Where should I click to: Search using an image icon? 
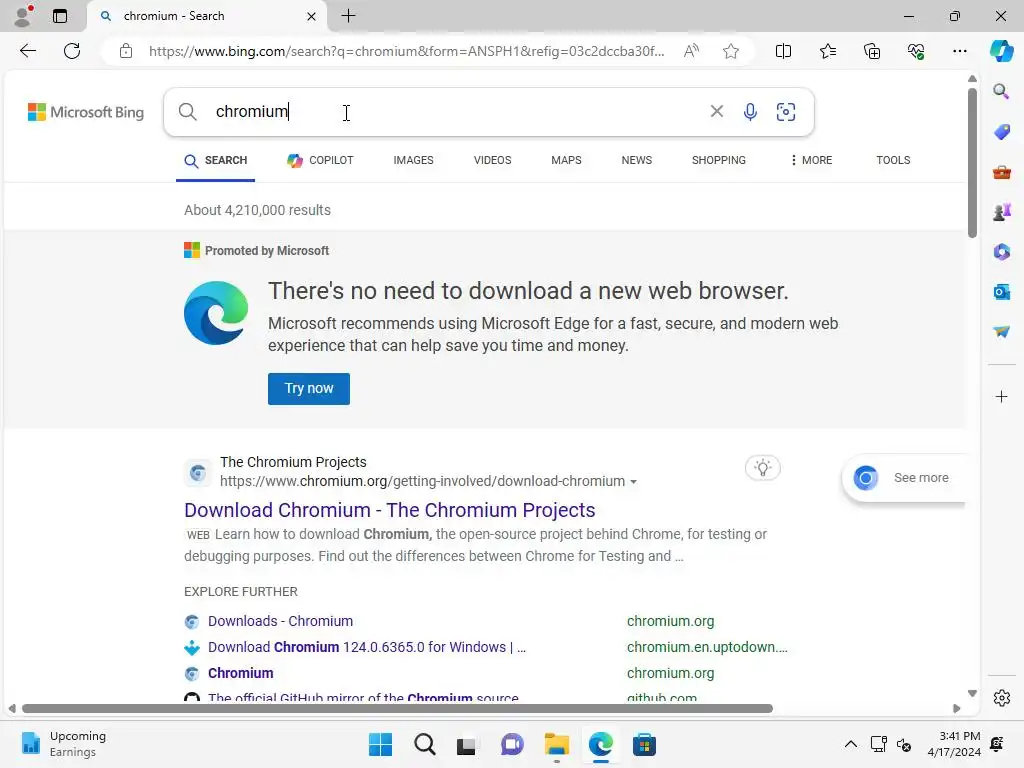coord(786,112)
